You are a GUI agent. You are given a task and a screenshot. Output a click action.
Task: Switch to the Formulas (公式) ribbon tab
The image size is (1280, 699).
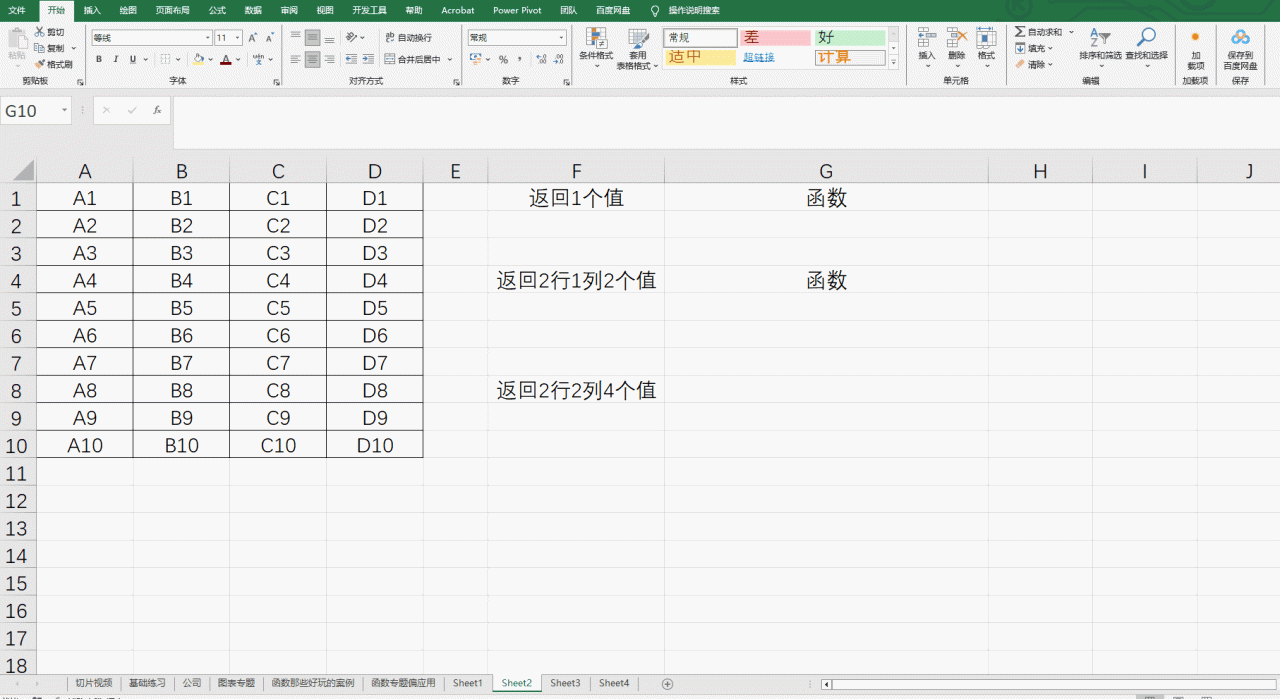coord(217,10)
